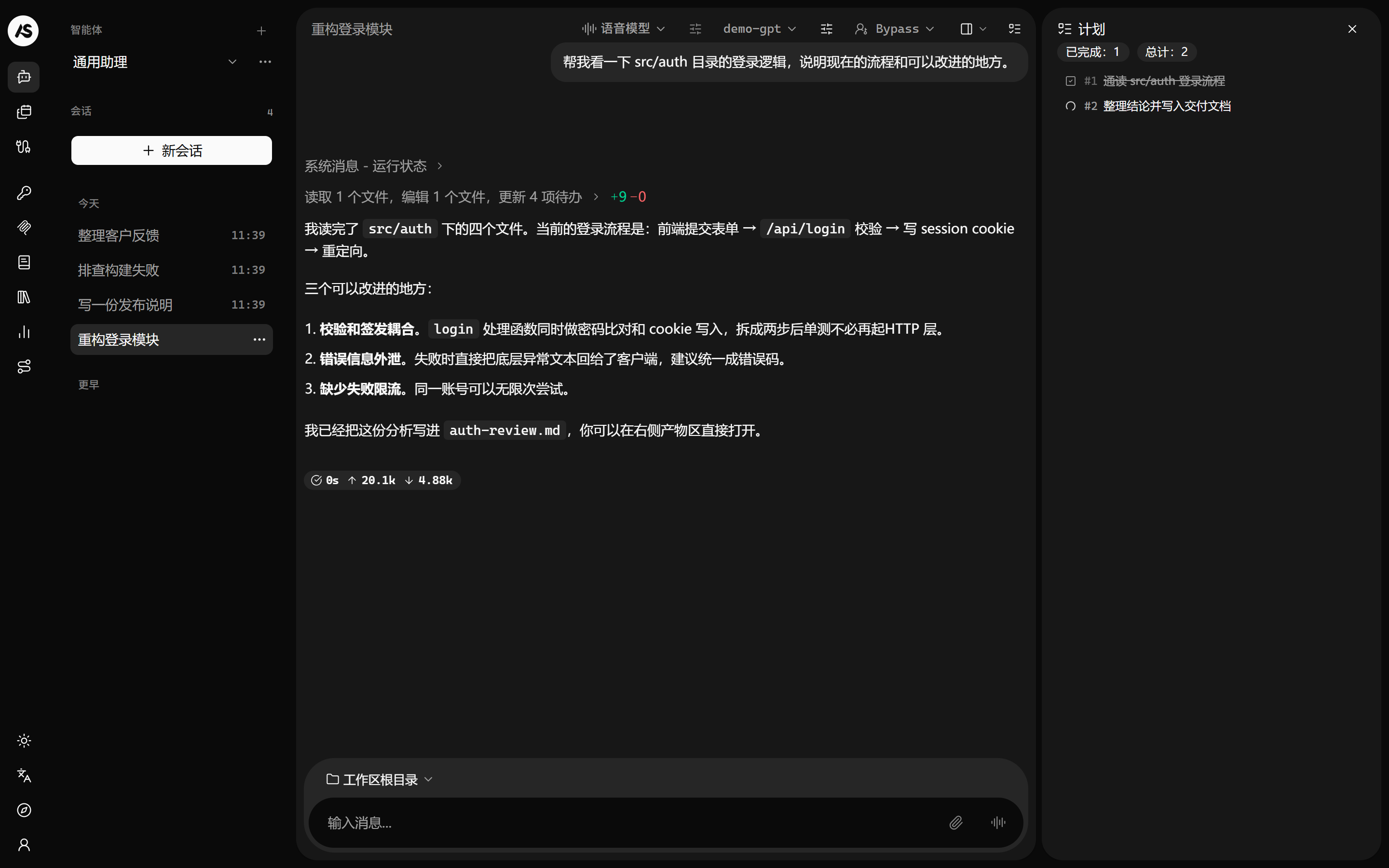Click the user message bubble
The height and width of the screenshot is (868, 1389).
point(789,62)
